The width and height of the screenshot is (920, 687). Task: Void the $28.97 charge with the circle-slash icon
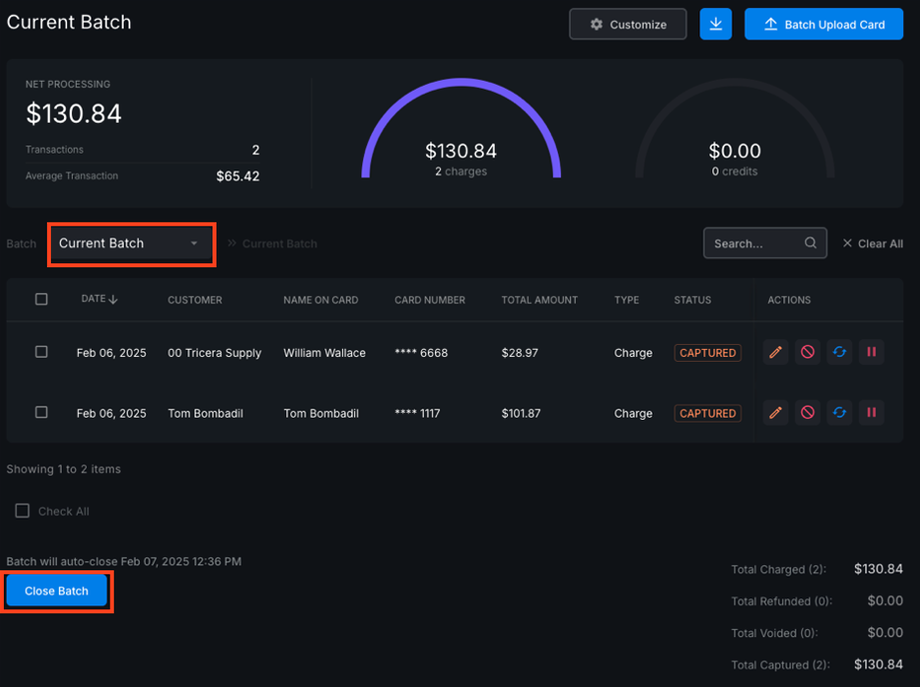[808, 353]
